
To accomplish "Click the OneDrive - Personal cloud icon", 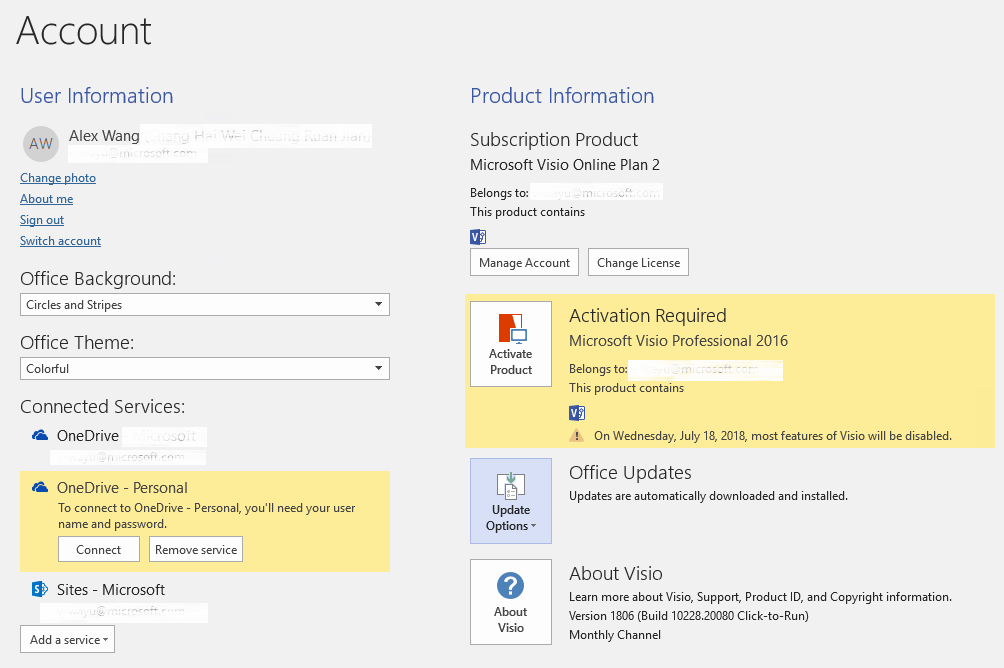I will click(40, 488).
